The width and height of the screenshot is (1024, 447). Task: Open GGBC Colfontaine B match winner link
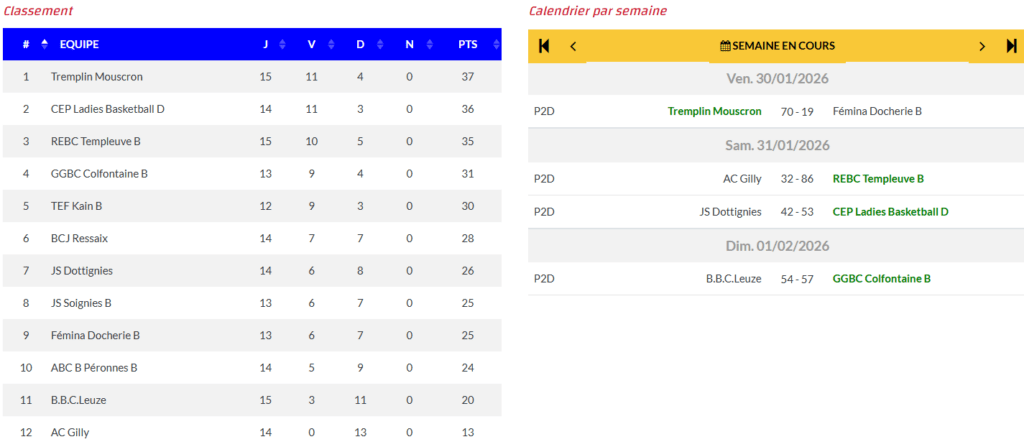pos(881,279)
